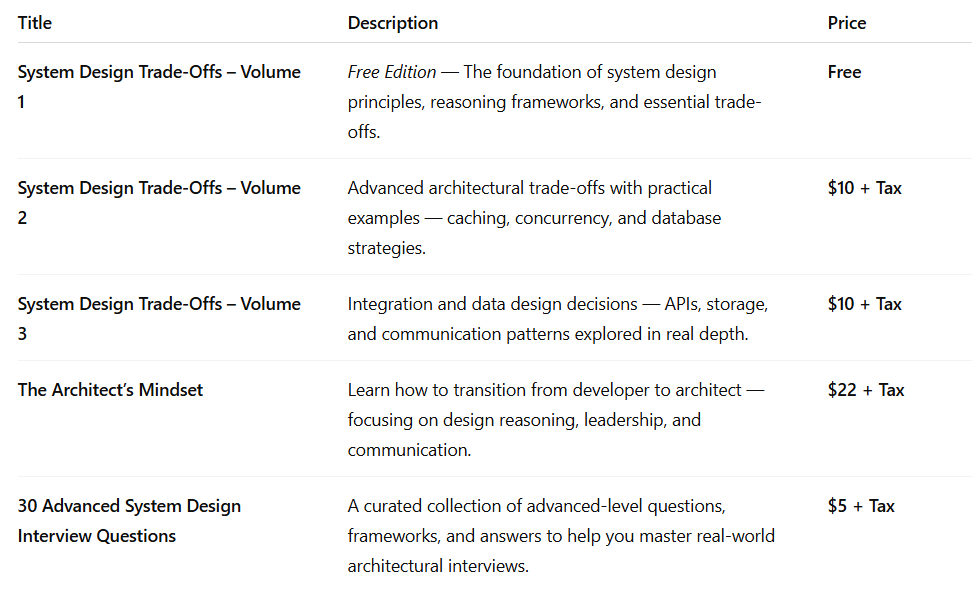Click the Description column header

[392, 22]
